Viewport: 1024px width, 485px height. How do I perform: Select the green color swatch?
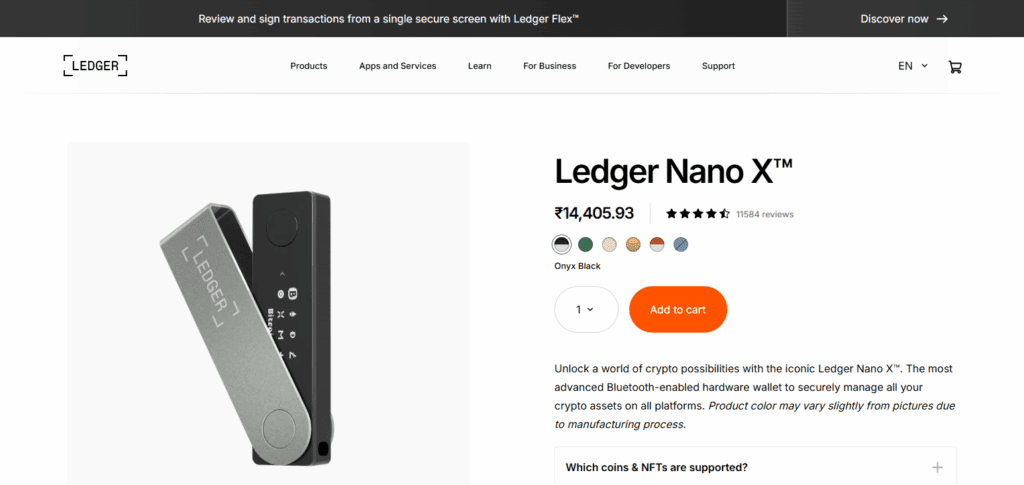click(x=586, y=244)
